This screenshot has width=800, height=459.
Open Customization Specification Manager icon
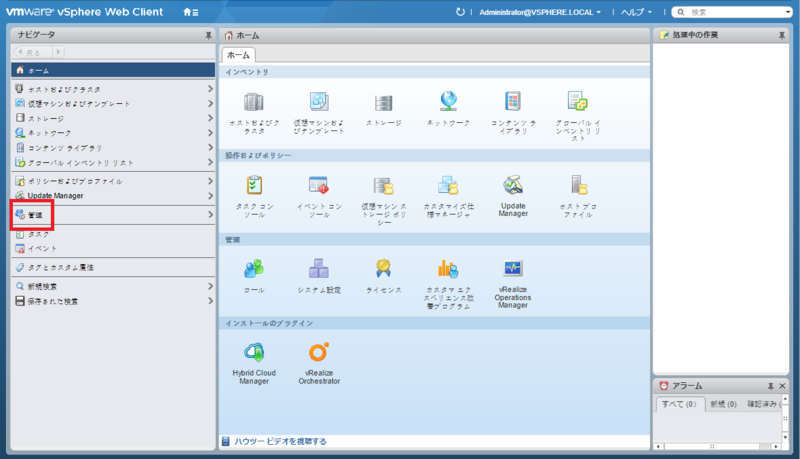pos(448,185)
